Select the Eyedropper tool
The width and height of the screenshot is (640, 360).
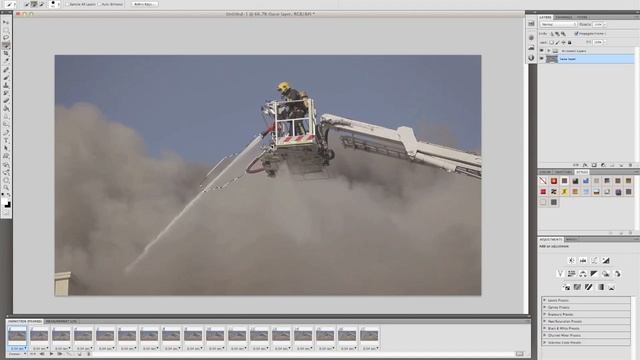point(6,61)
